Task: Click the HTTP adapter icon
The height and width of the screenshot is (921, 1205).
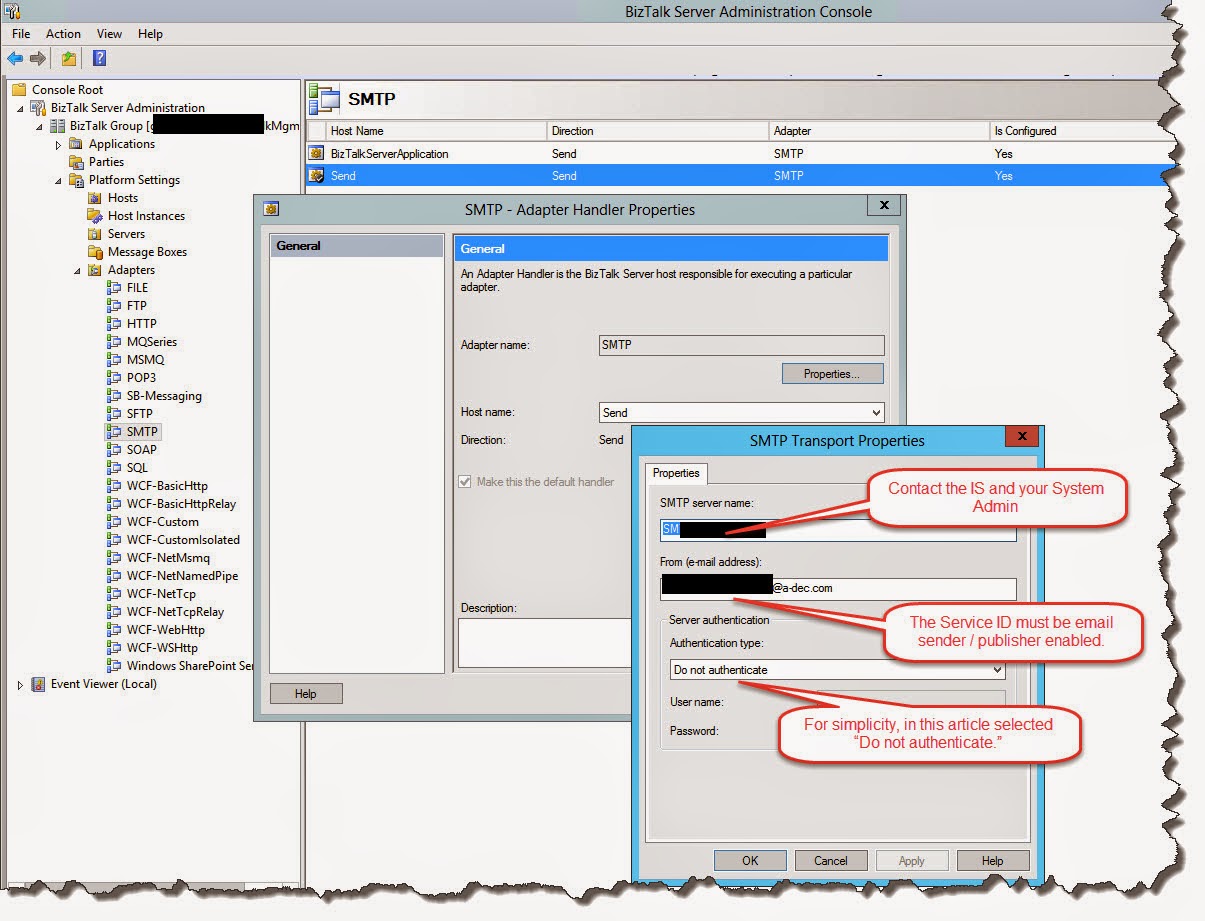Action: [114, 324]
